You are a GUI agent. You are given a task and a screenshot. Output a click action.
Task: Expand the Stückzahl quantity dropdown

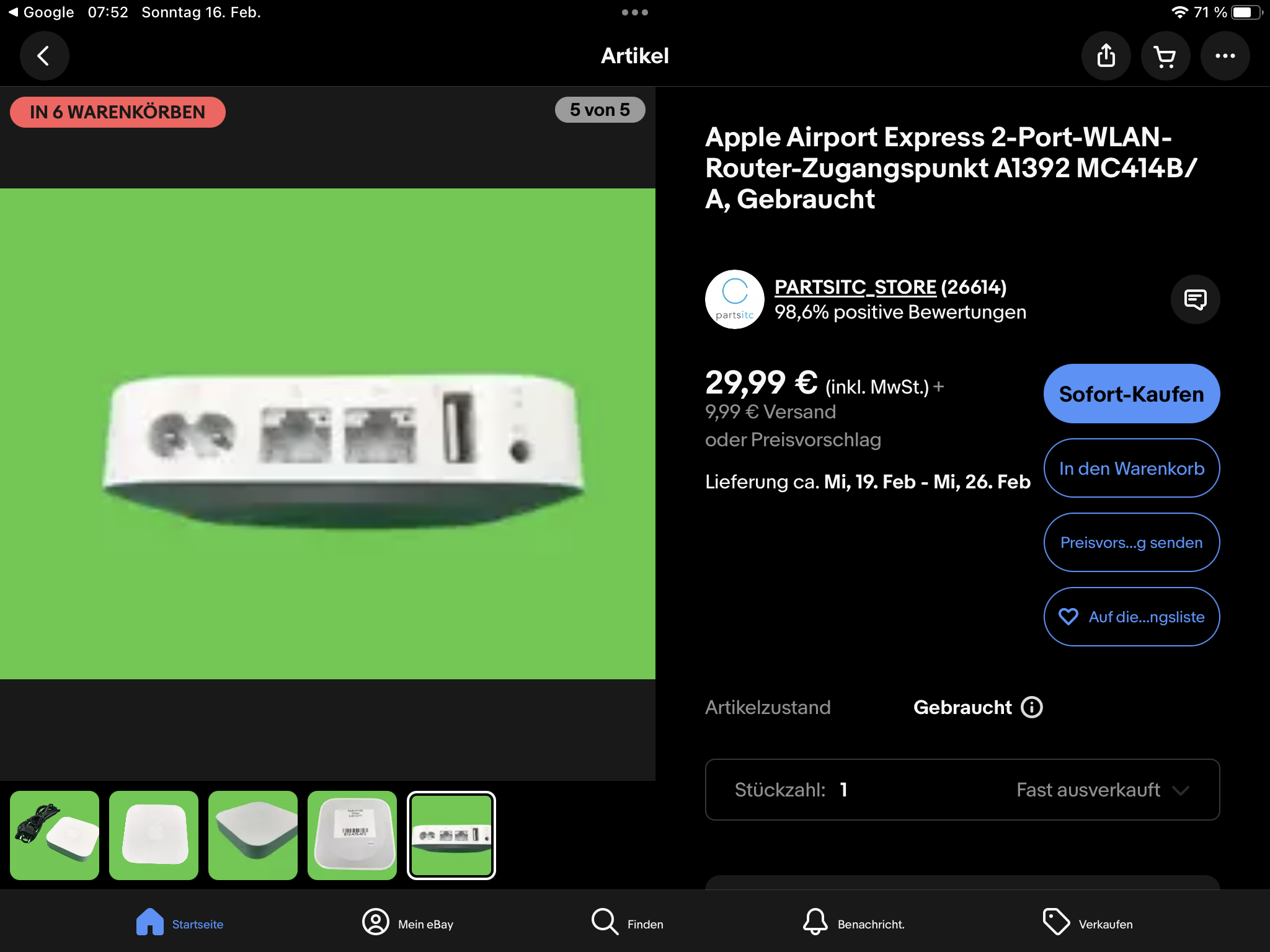pos(962,790)
